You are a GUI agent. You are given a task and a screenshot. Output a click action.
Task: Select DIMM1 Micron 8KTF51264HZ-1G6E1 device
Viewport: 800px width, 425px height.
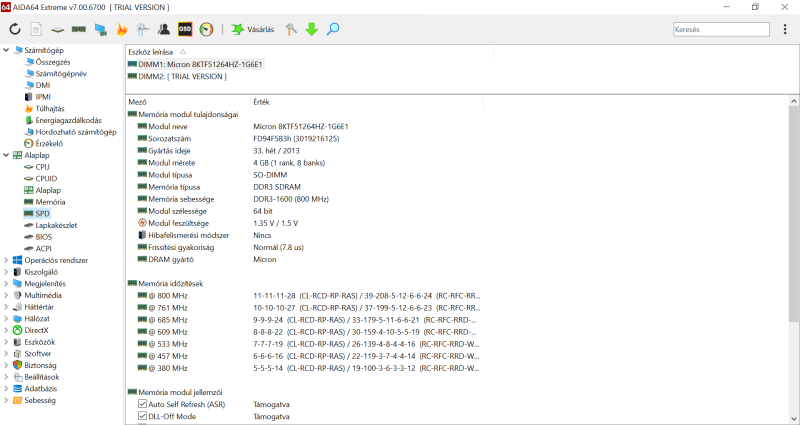click(196, 64)
